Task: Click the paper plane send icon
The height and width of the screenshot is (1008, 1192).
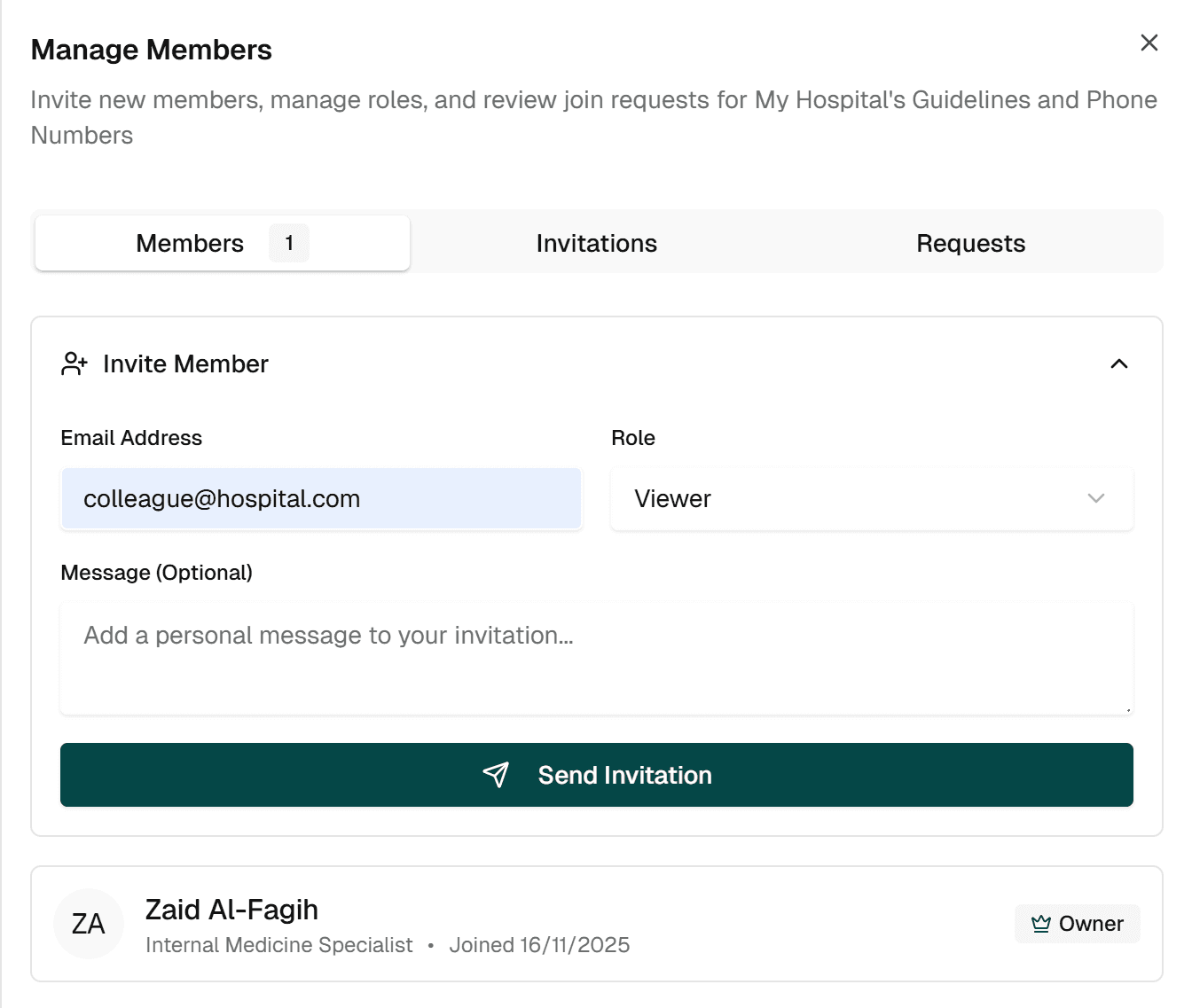Action: click(x=496, y=775)
